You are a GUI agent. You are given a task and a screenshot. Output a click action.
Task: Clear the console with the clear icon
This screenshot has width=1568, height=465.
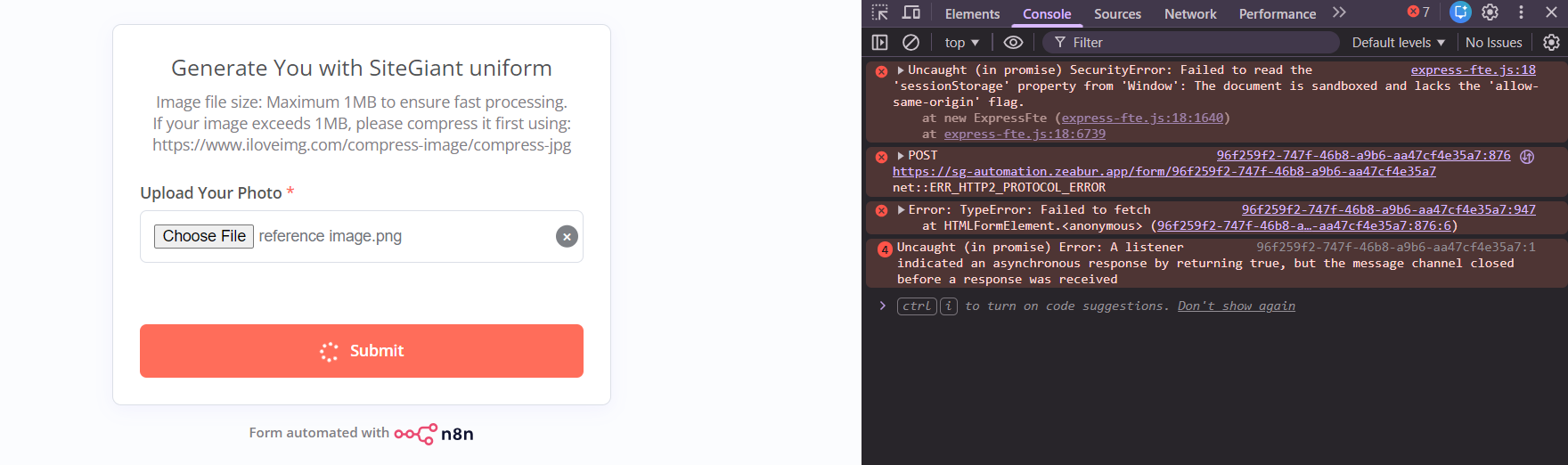pos(911,42)
